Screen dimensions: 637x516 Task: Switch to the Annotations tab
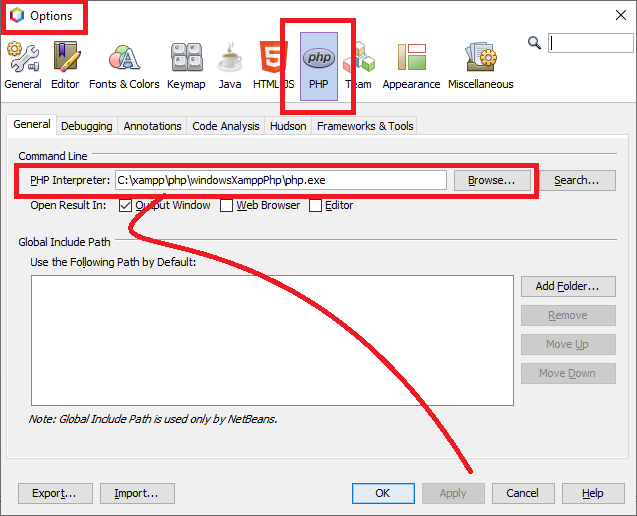tap(152, 126)
